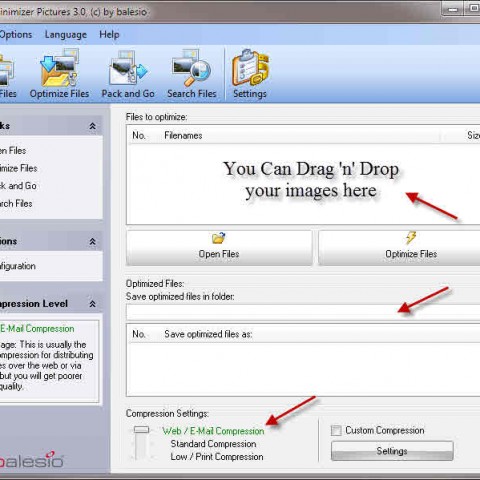
Task: Collapse the Compression Level sidebar panel
Action: point(92,304)
